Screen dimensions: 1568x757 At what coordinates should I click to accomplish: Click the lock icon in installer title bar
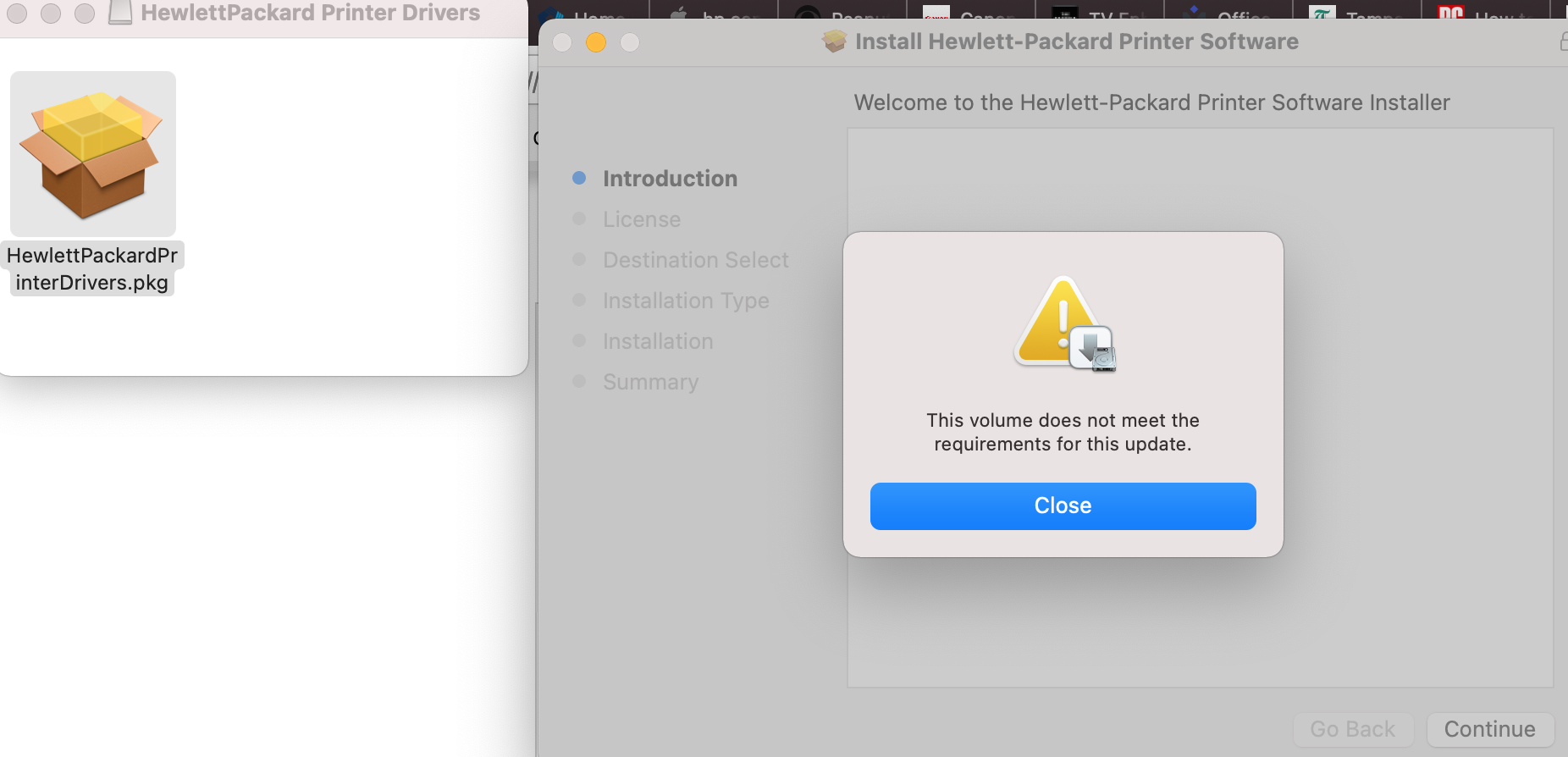(x=1563, y=41)
